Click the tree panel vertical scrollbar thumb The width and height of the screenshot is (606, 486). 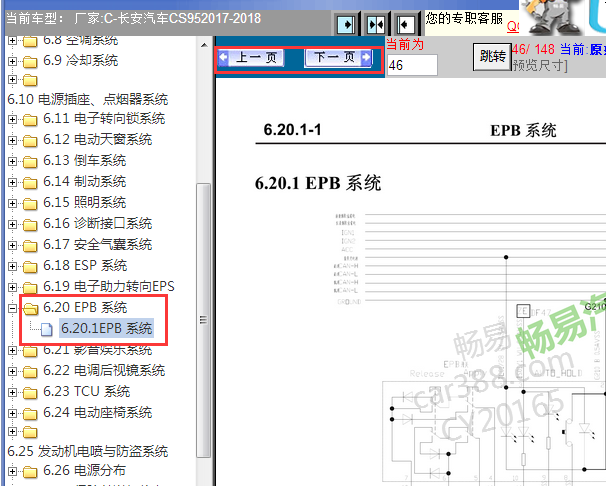(x=204, y=320)
